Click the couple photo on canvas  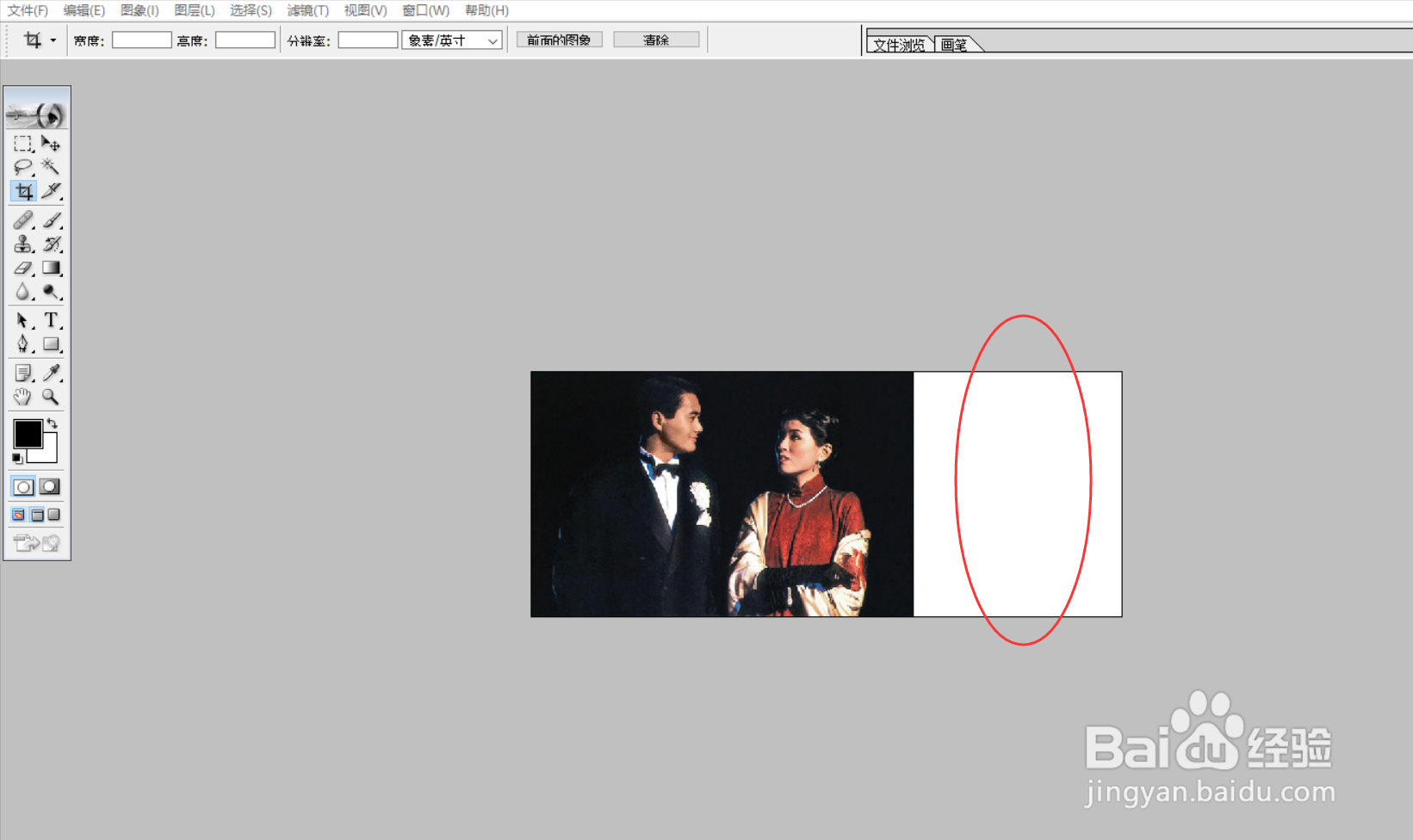(722, 494)
